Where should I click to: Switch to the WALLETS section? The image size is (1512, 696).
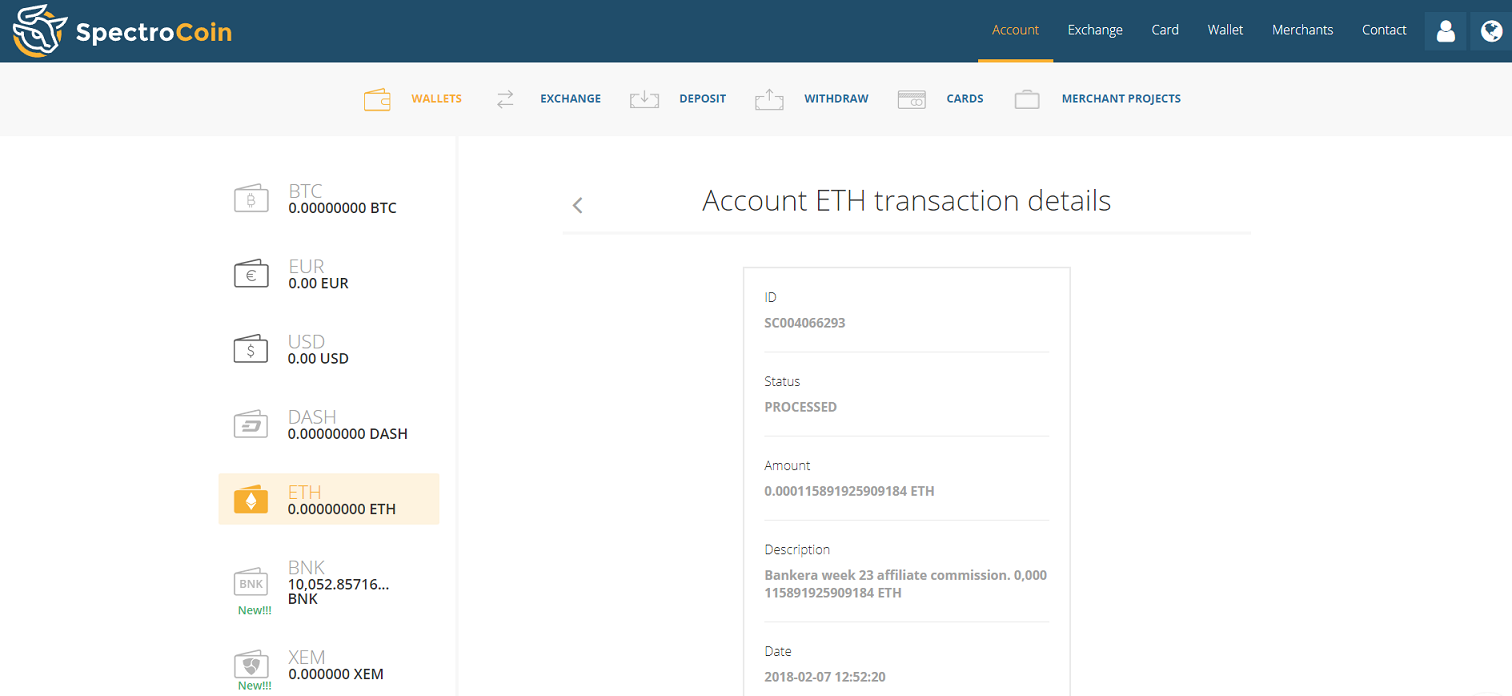point(436,99)
